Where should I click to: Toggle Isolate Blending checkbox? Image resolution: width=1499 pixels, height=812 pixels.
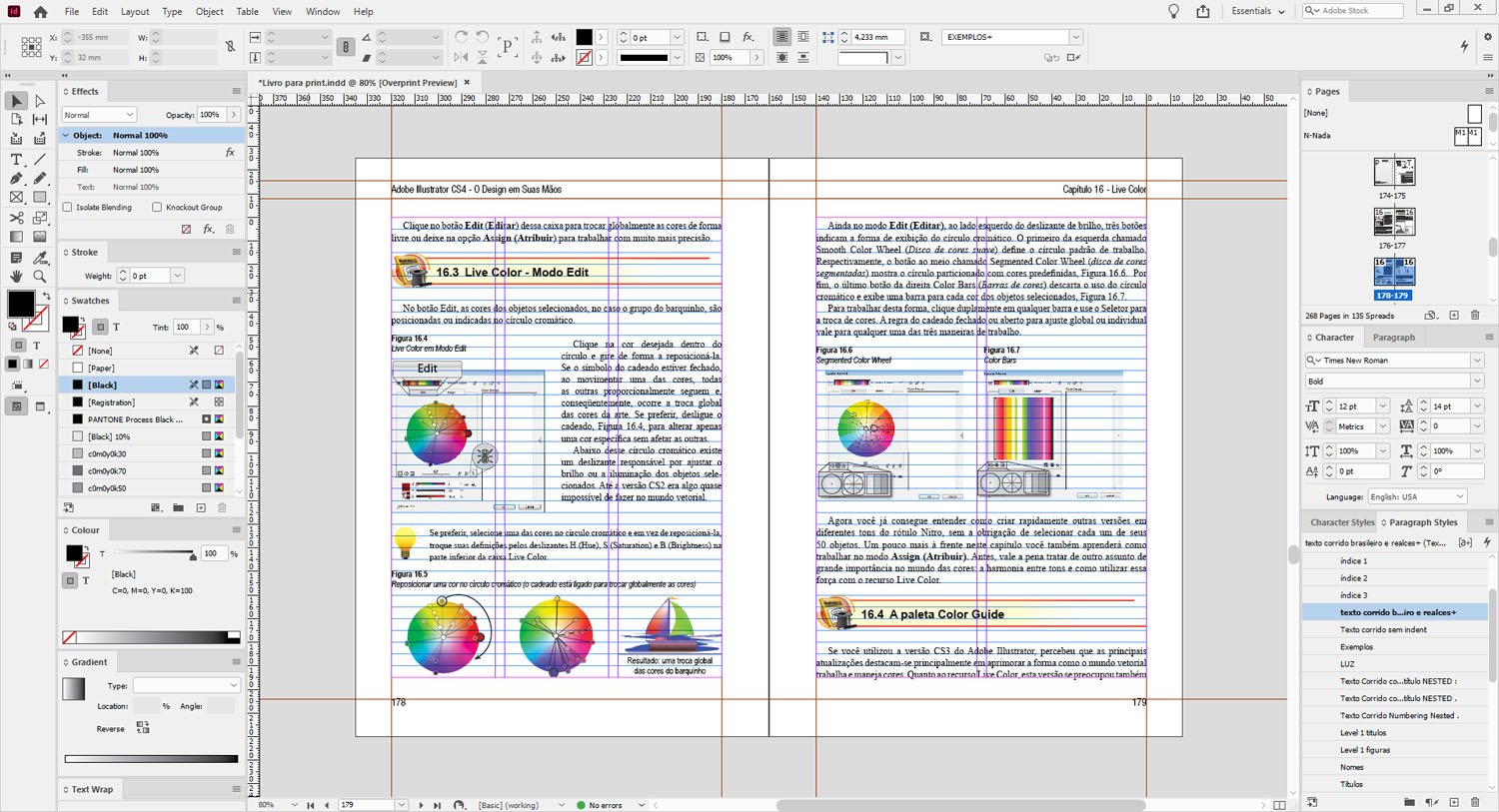[x=68, y=207]
